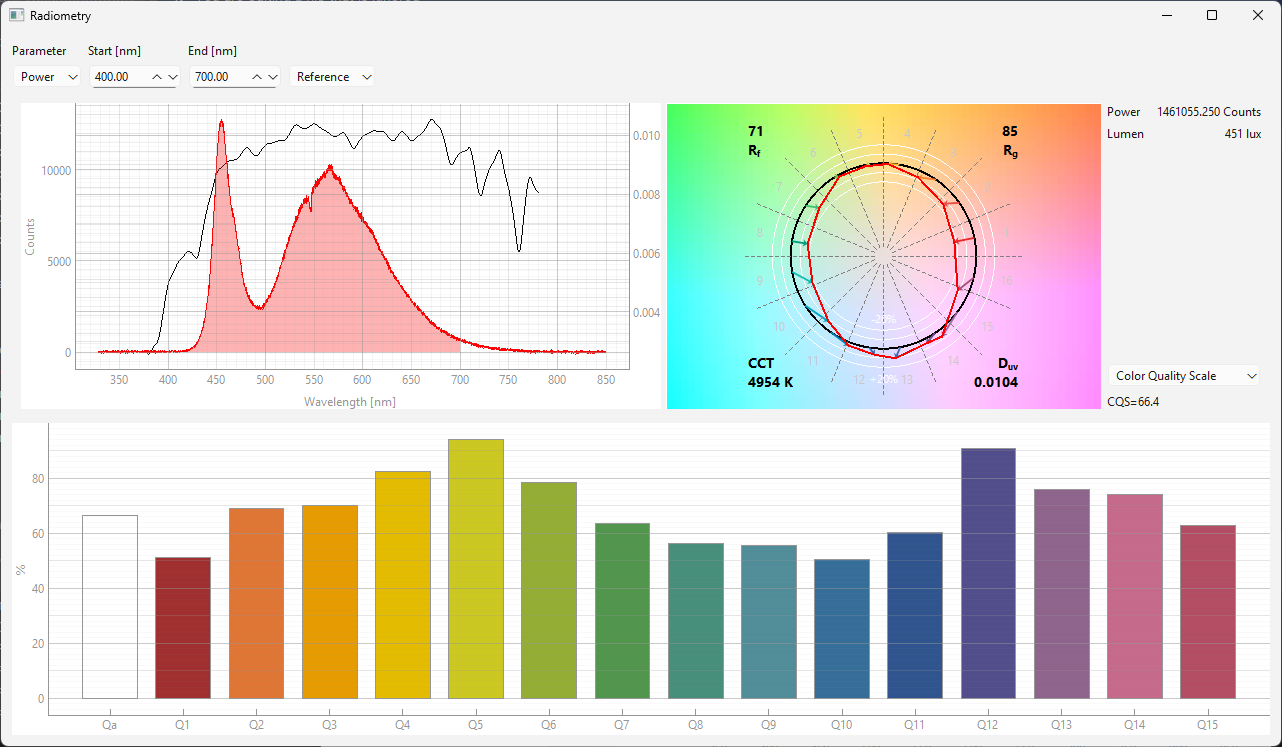This screenshot has height=747, width=1282.
Task: Select the dark red Q1 bar
Action: pos(183,628)
